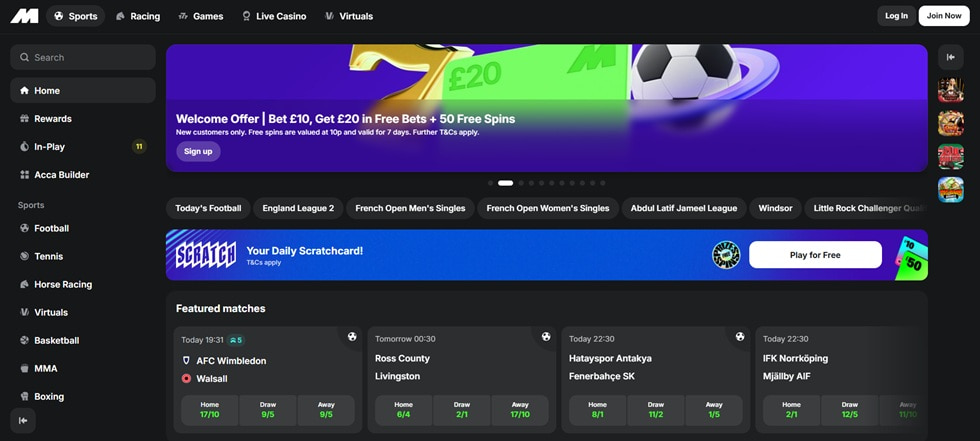Select Little Rock Challenger chip
Screen dimensions: 980x441
[x=866, y=208]
